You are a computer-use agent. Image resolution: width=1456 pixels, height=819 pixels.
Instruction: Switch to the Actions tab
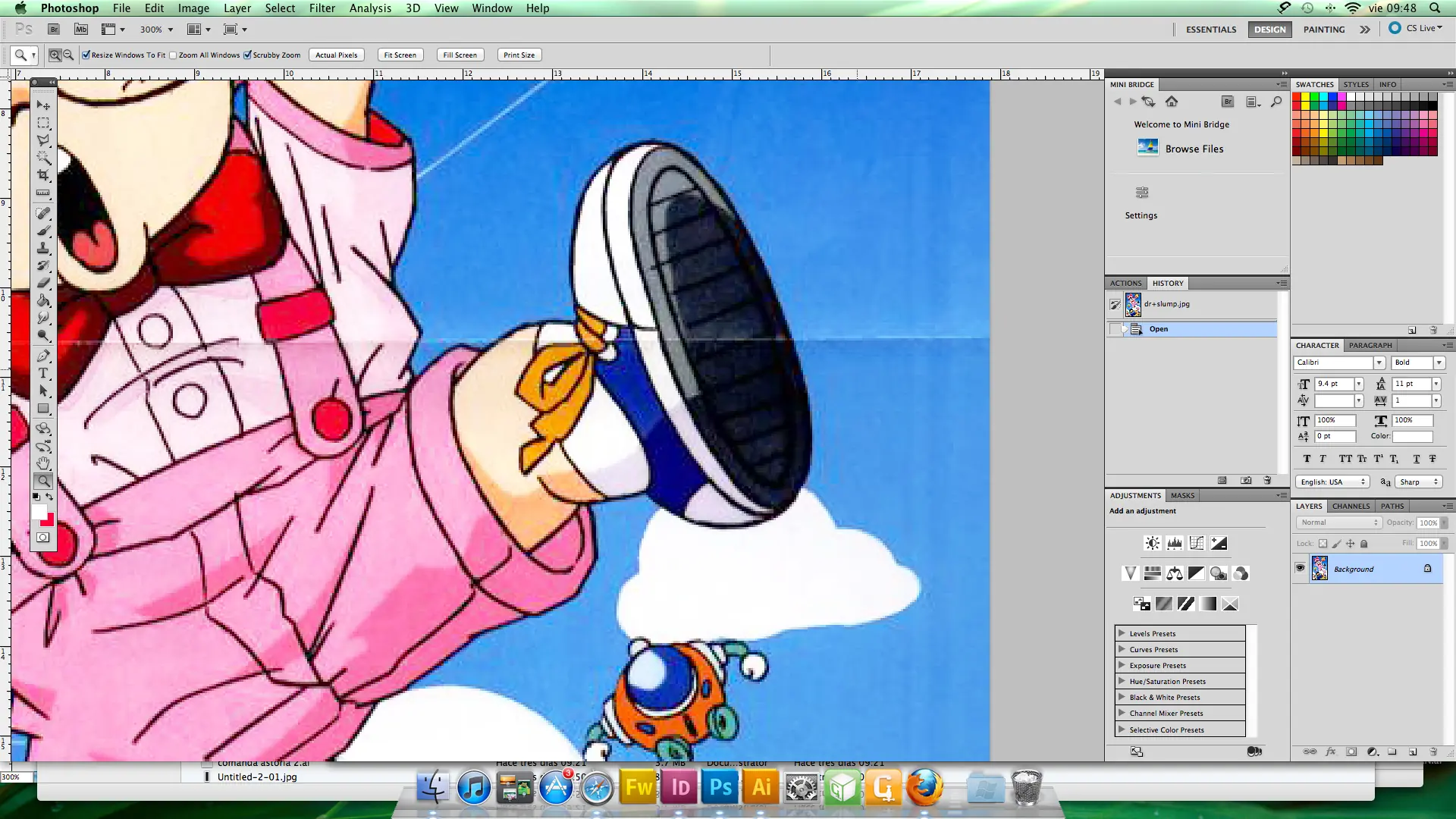[x=1125, y=283]
